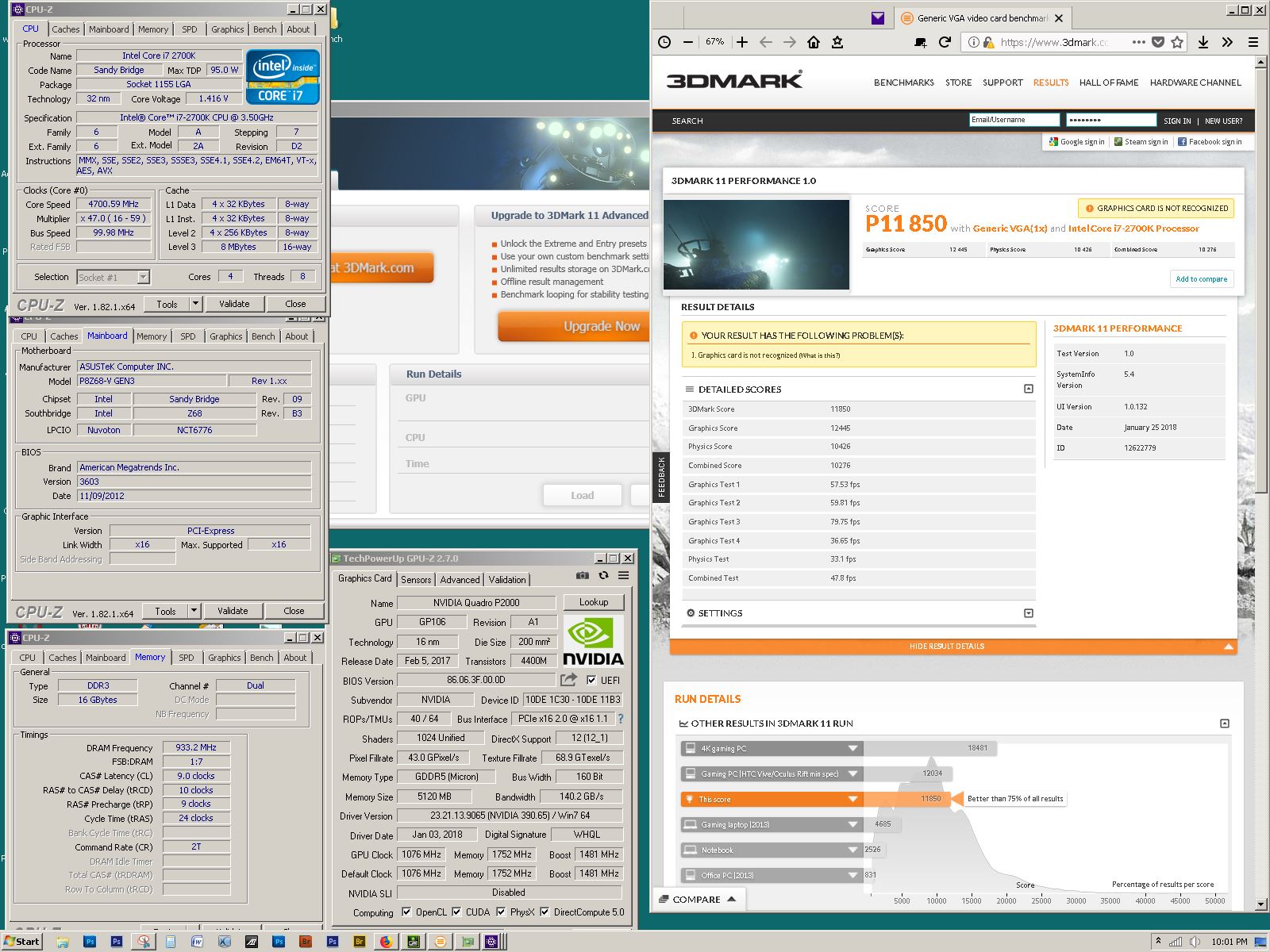Image resolution: width=1270 pixels, height=952 pixels.
Task: Expand the 4K gaming PC result row
Action: click(852, 748)
